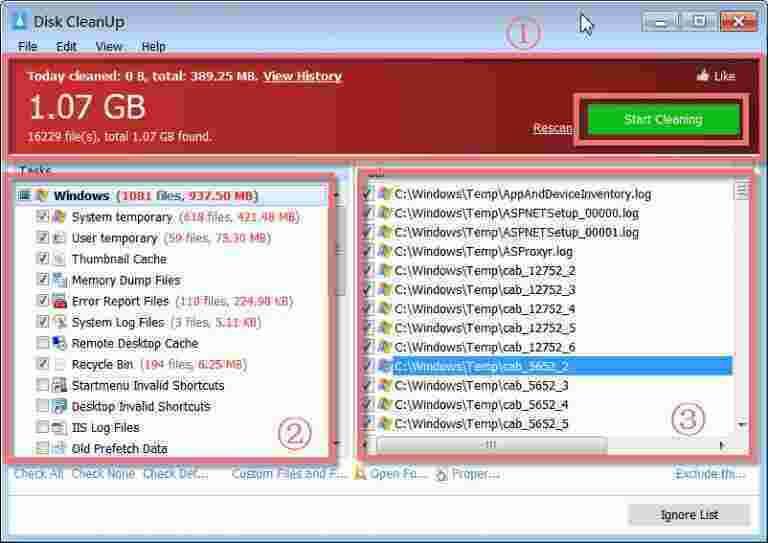Check the IIS Log Files checkbox
This screenshot has width=768, height=543.
coord(43,426)
